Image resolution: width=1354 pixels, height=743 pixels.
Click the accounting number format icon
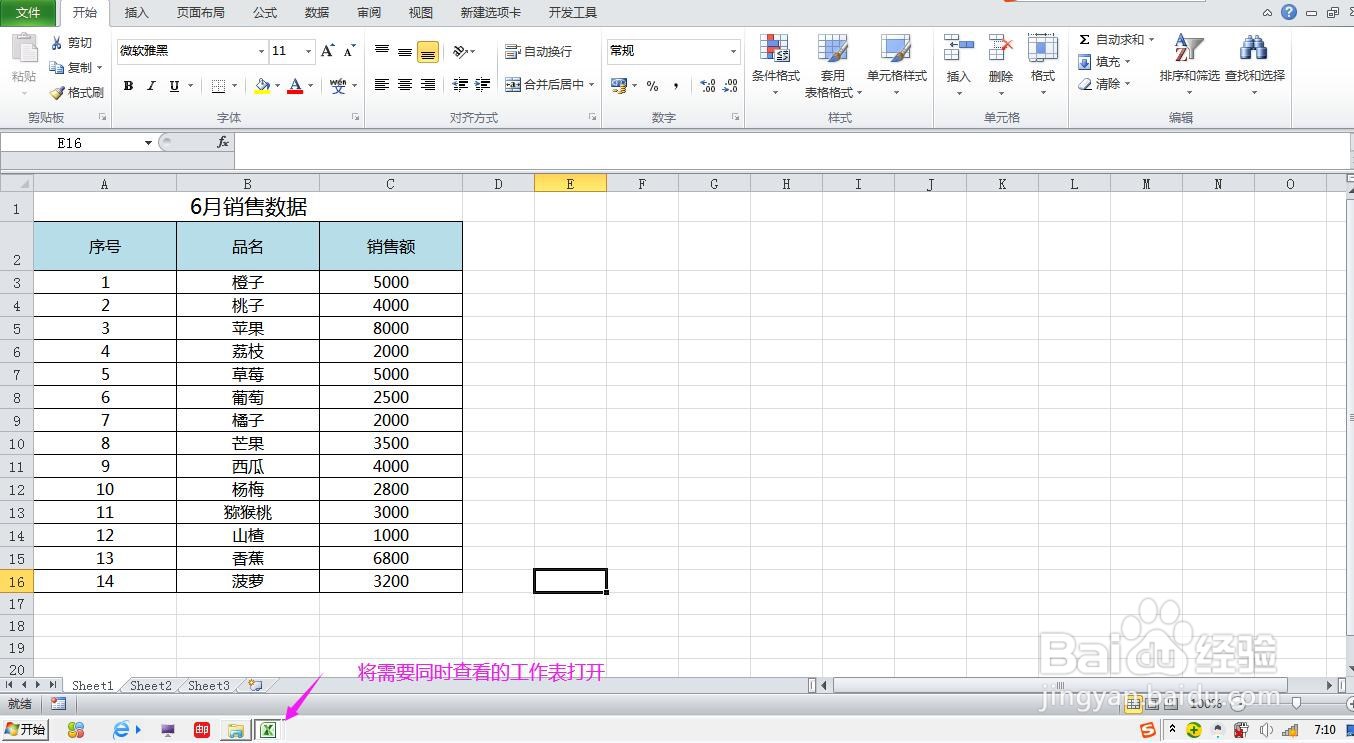(619, 86)
